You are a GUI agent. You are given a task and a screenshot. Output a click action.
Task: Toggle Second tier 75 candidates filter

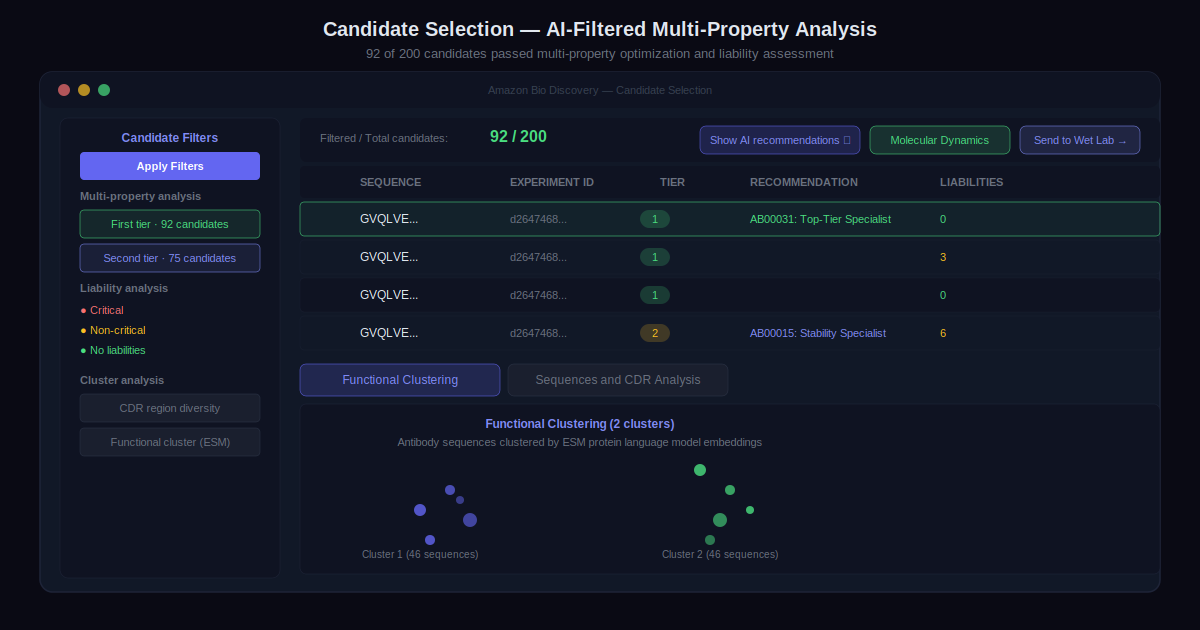point(170,258)
